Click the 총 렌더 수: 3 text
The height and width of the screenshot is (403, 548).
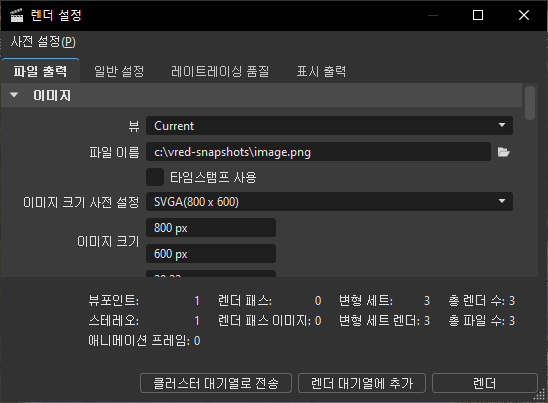click(482, 301)
